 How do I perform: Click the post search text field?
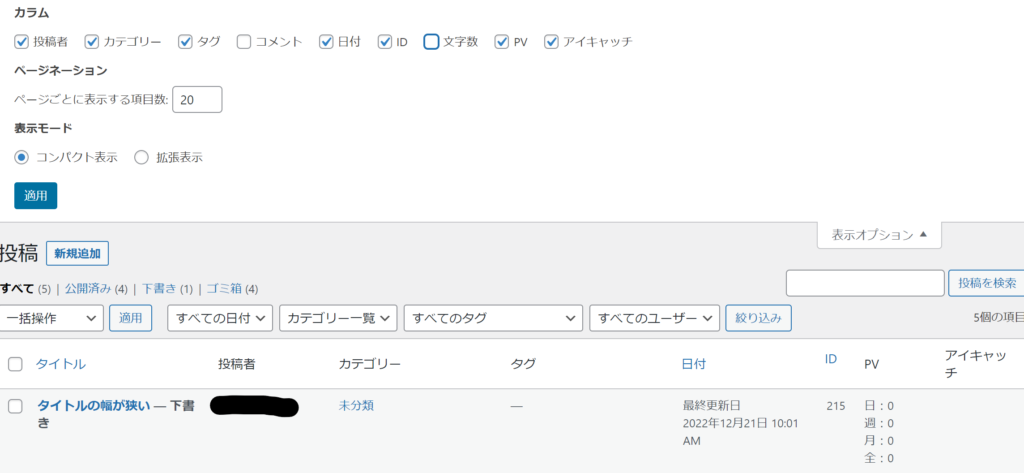[x=865, y=283]
